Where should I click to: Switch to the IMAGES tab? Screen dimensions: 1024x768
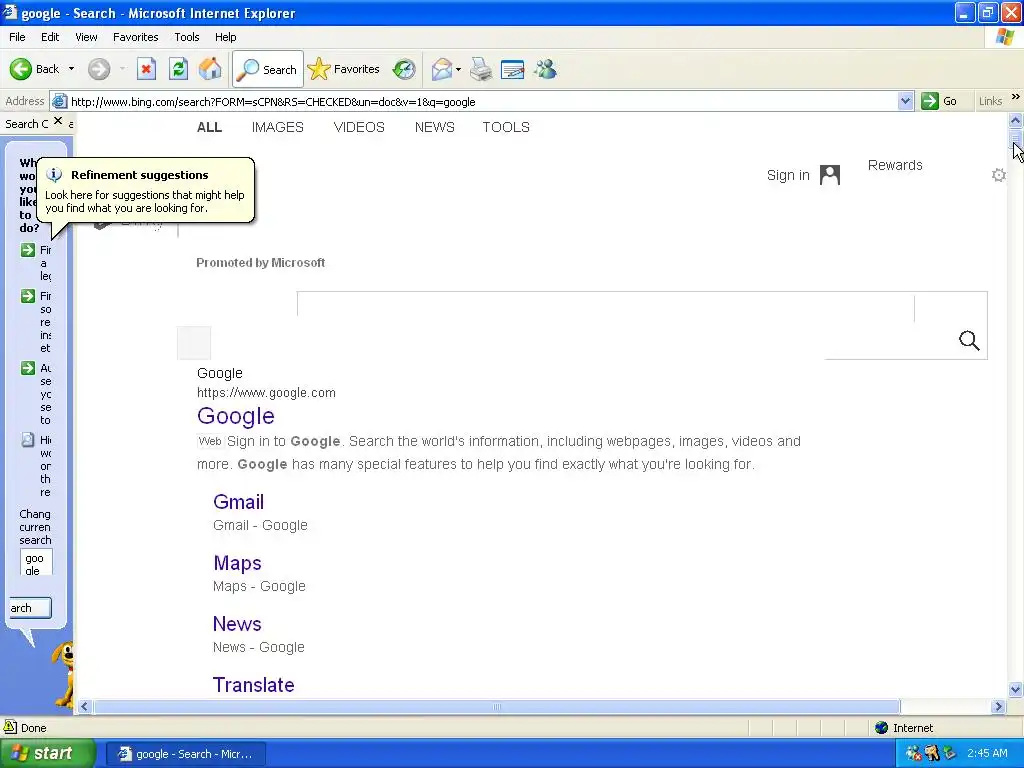[278, 127]
